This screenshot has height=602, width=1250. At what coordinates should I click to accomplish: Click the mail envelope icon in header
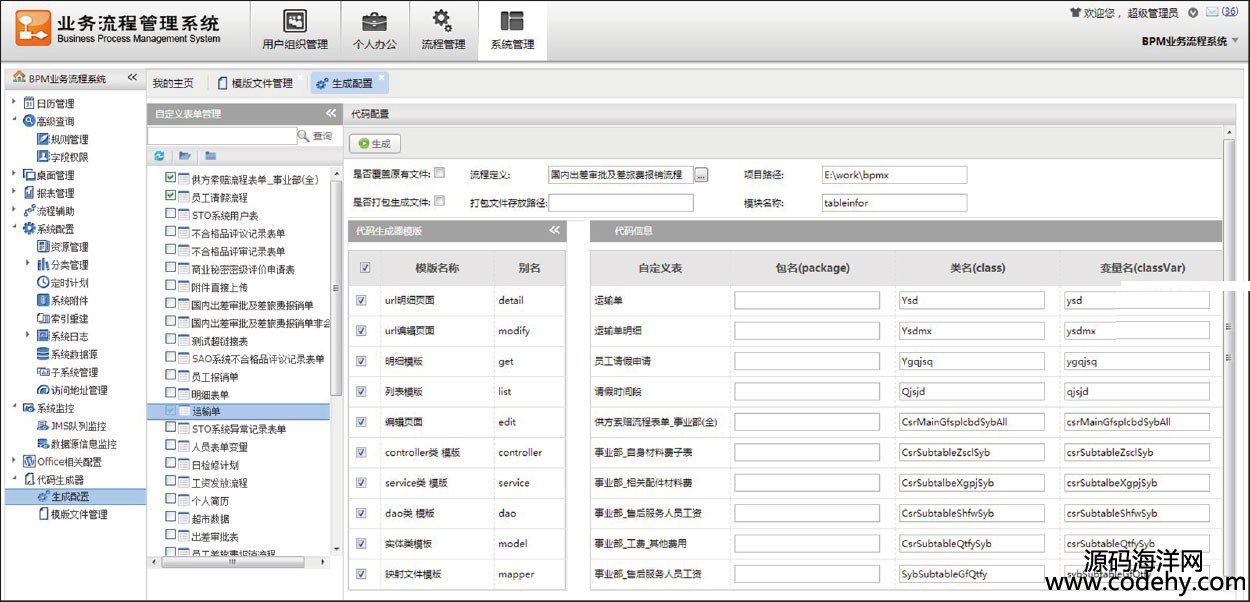tap(1212, 13)
